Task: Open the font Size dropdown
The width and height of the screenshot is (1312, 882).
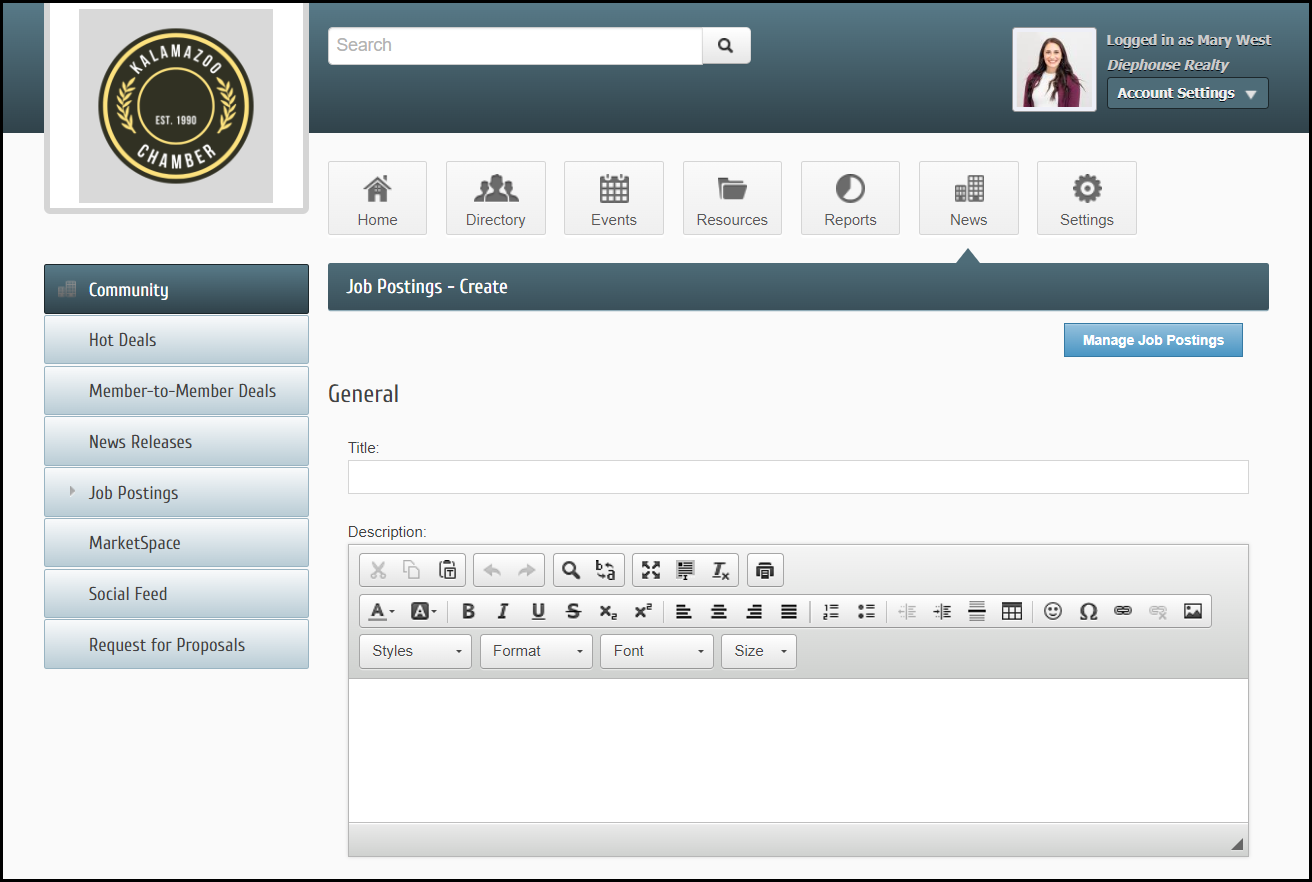Action: tap(759, 651)
